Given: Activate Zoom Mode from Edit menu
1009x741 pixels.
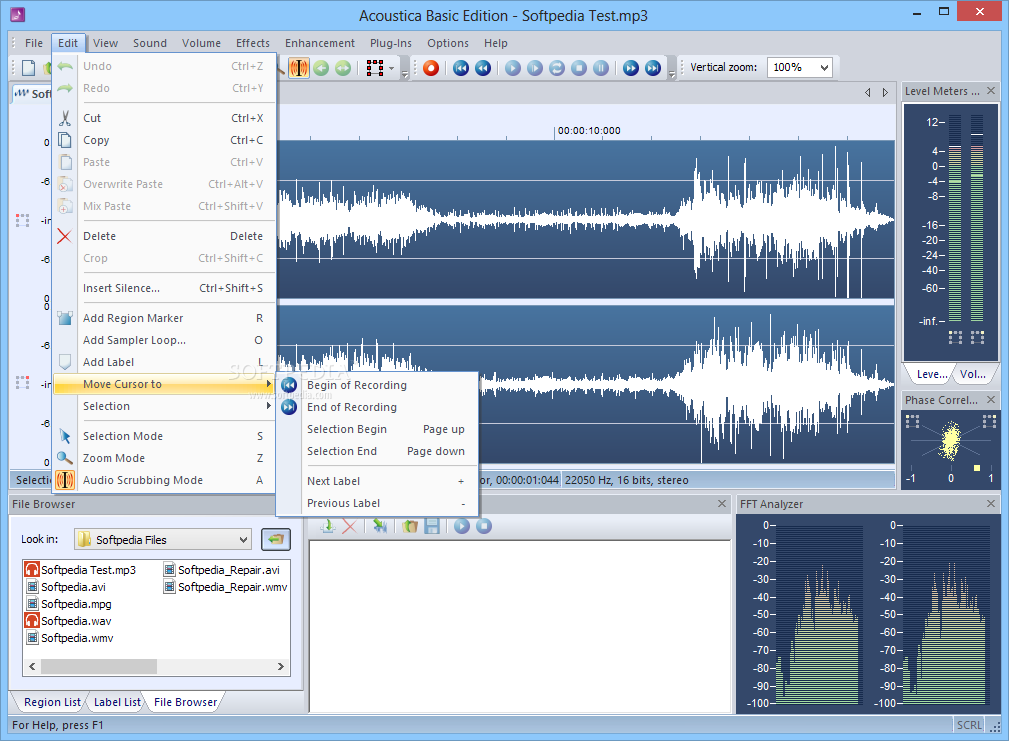Looking at the screenshot, I should point(164,458).
